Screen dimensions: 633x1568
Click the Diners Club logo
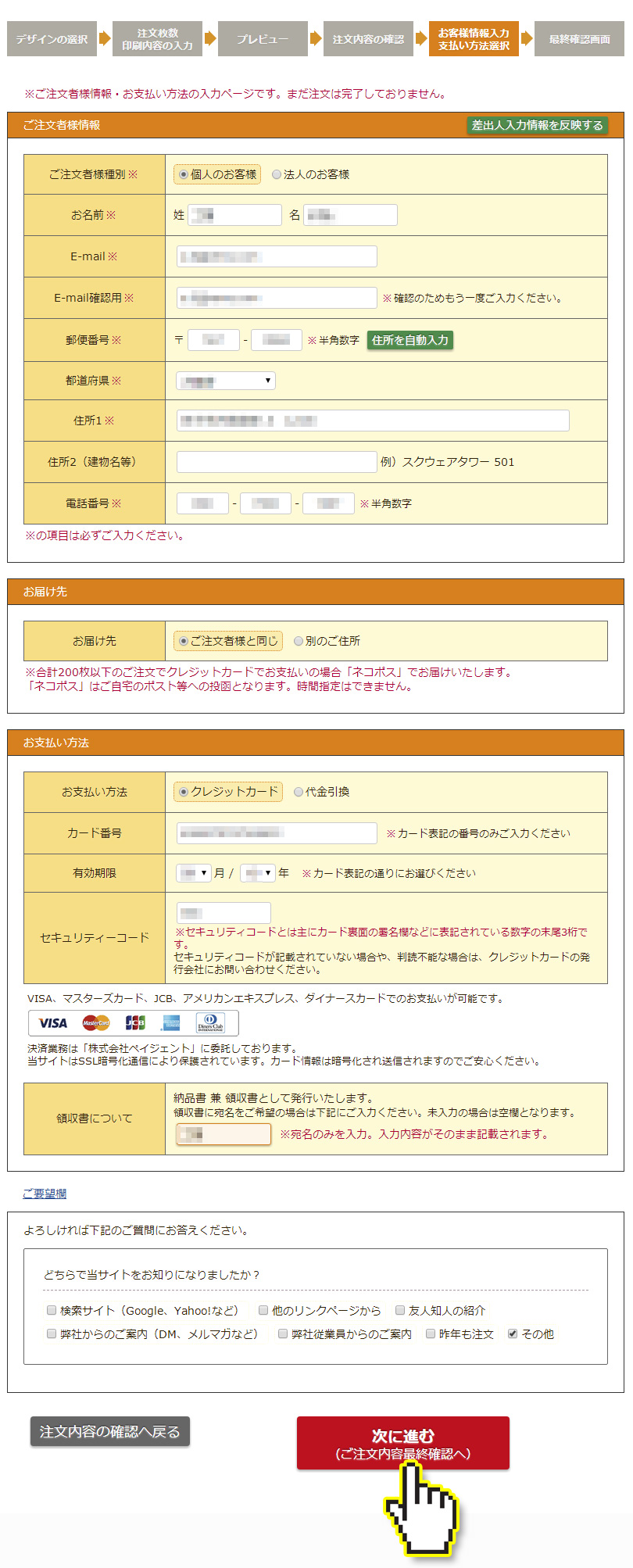point(210,1023)
